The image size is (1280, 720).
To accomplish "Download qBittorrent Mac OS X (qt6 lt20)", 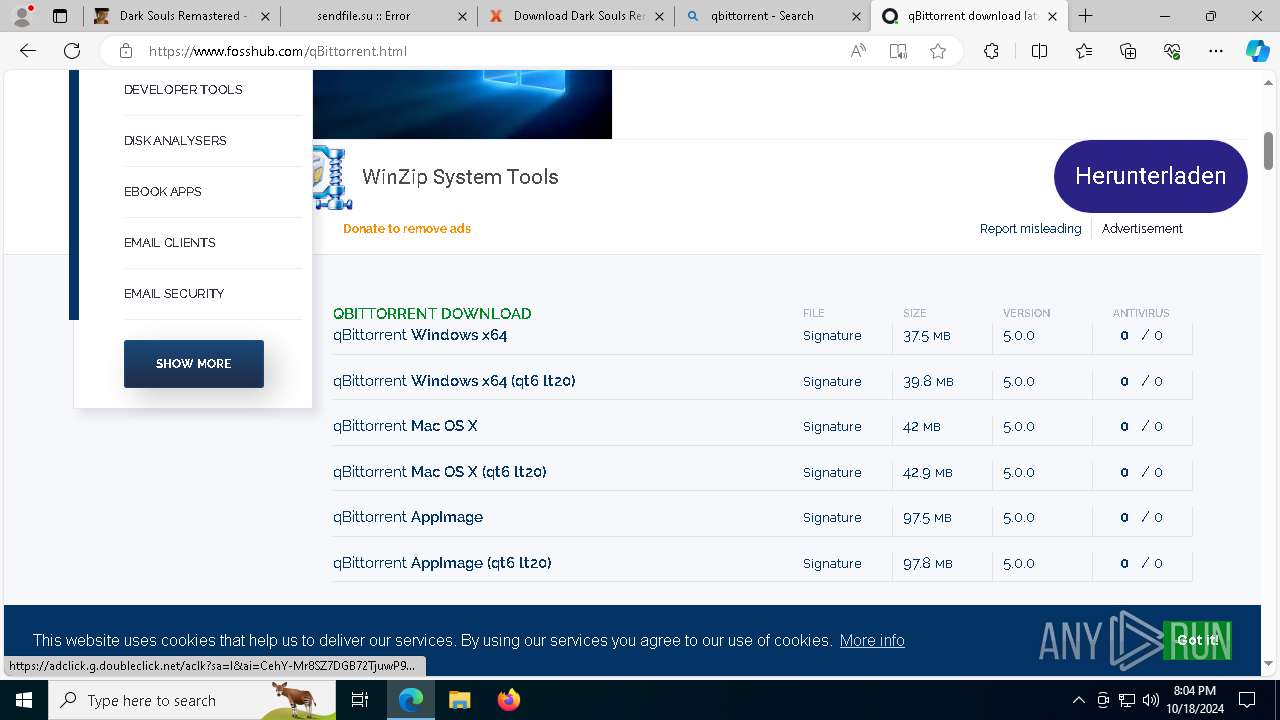I will pos(440,472).
